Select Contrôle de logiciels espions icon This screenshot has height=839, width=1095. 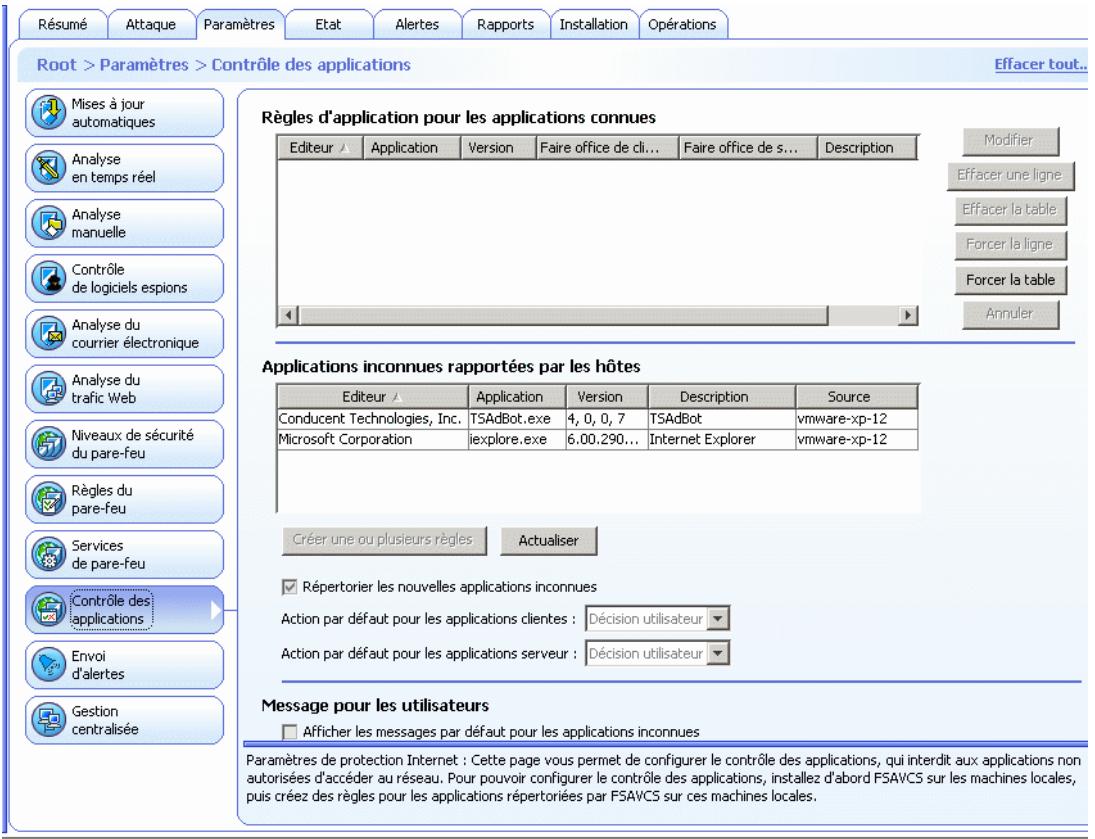(x=48, y=278)
